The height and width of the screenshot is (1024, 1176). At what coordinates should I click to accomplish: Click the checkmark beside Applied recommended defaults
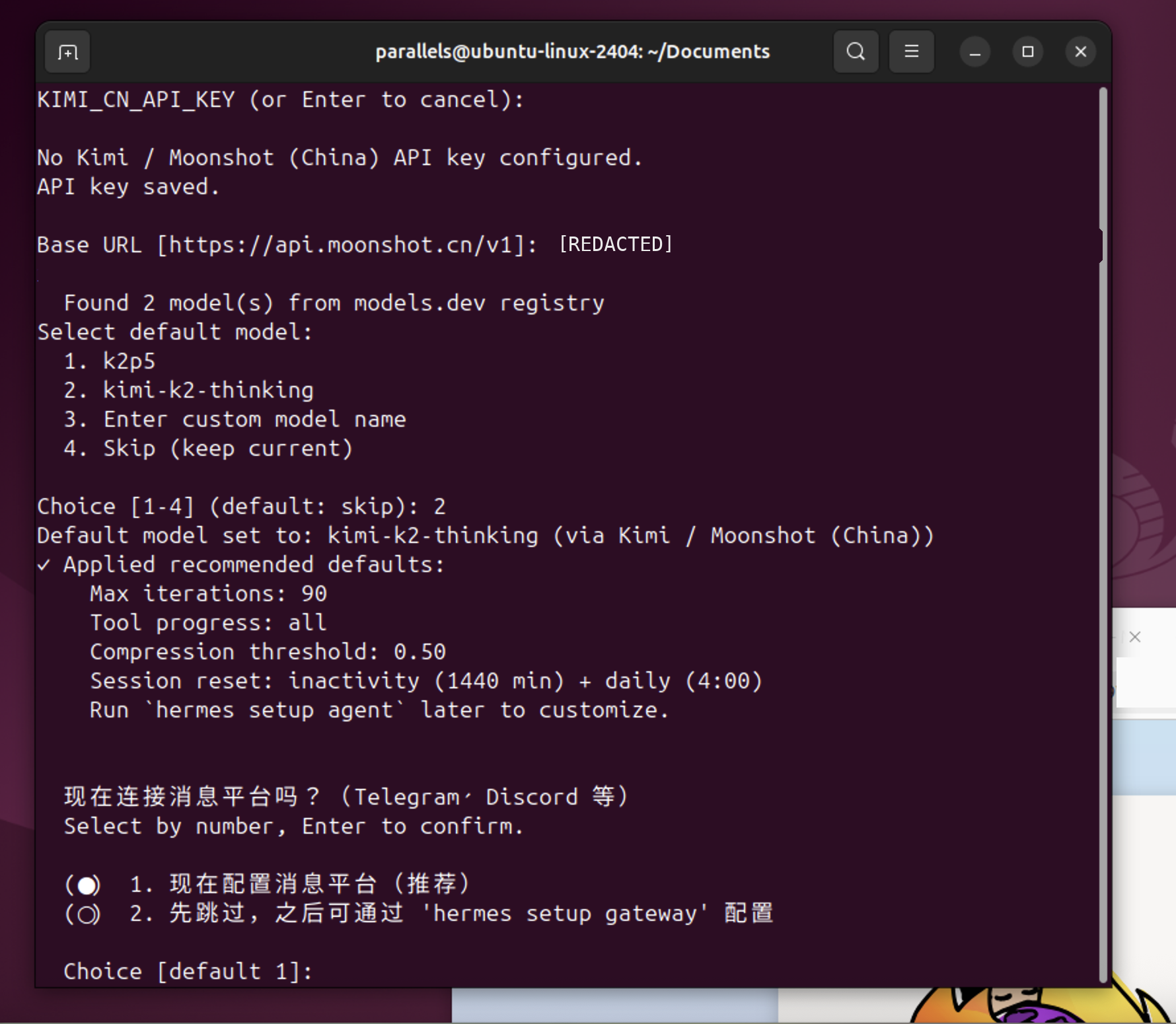click(x=44, y=566)
